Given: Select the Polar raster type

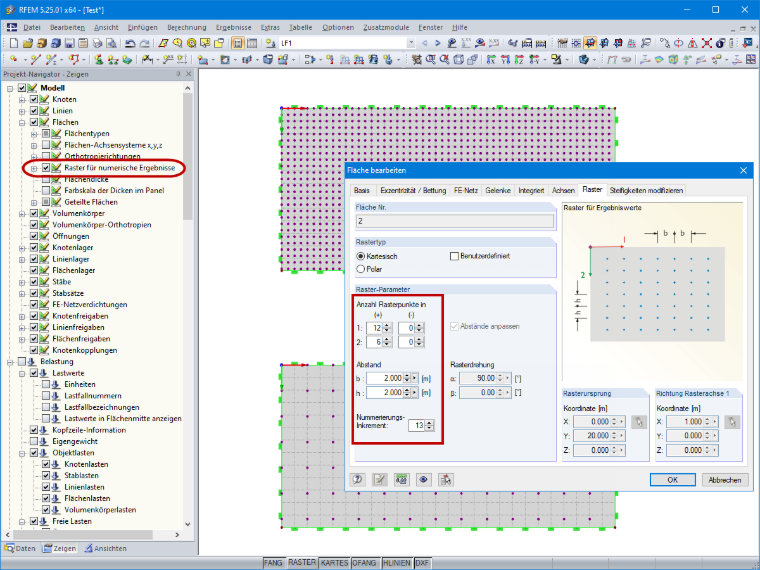Looking at the screenshot, I should click(x=360, y=269).
